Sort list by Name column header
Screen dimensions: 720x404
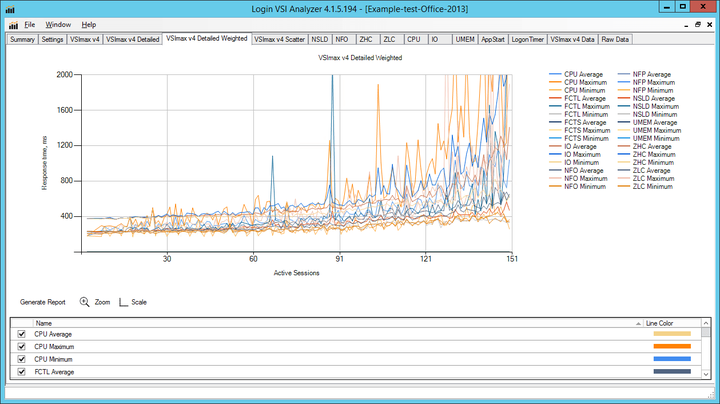(x=45, y=323)
